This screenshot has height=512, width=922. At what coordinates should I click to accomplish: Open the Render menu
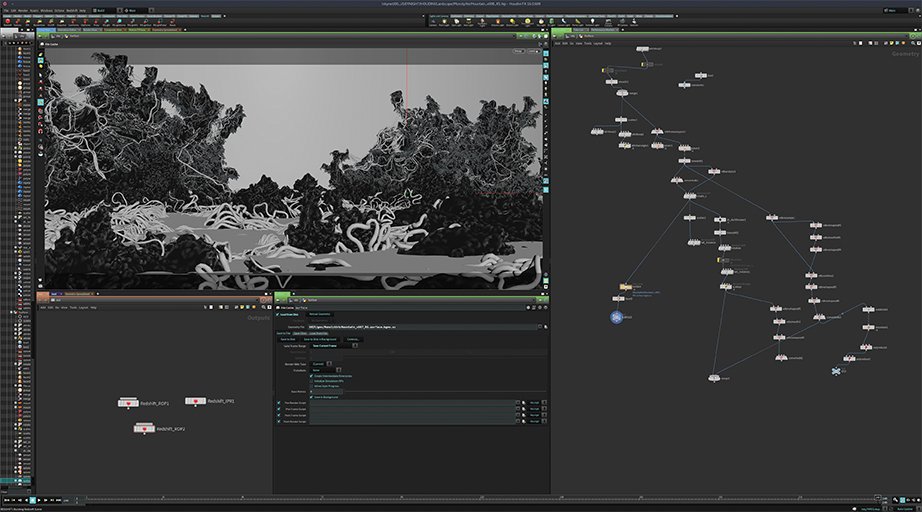click(x=23, y=11)
